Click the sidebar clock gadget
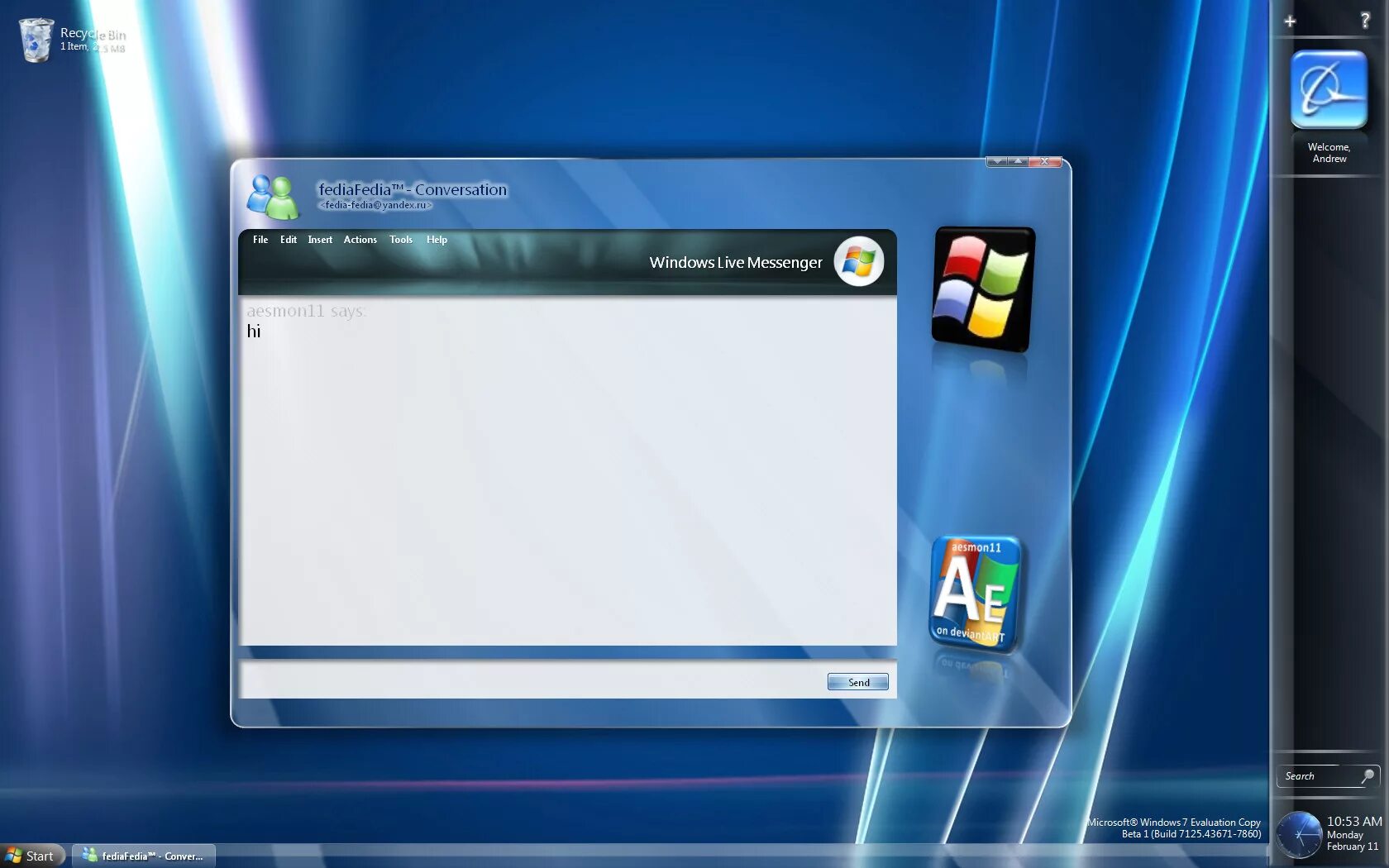 pos(1299,835)
